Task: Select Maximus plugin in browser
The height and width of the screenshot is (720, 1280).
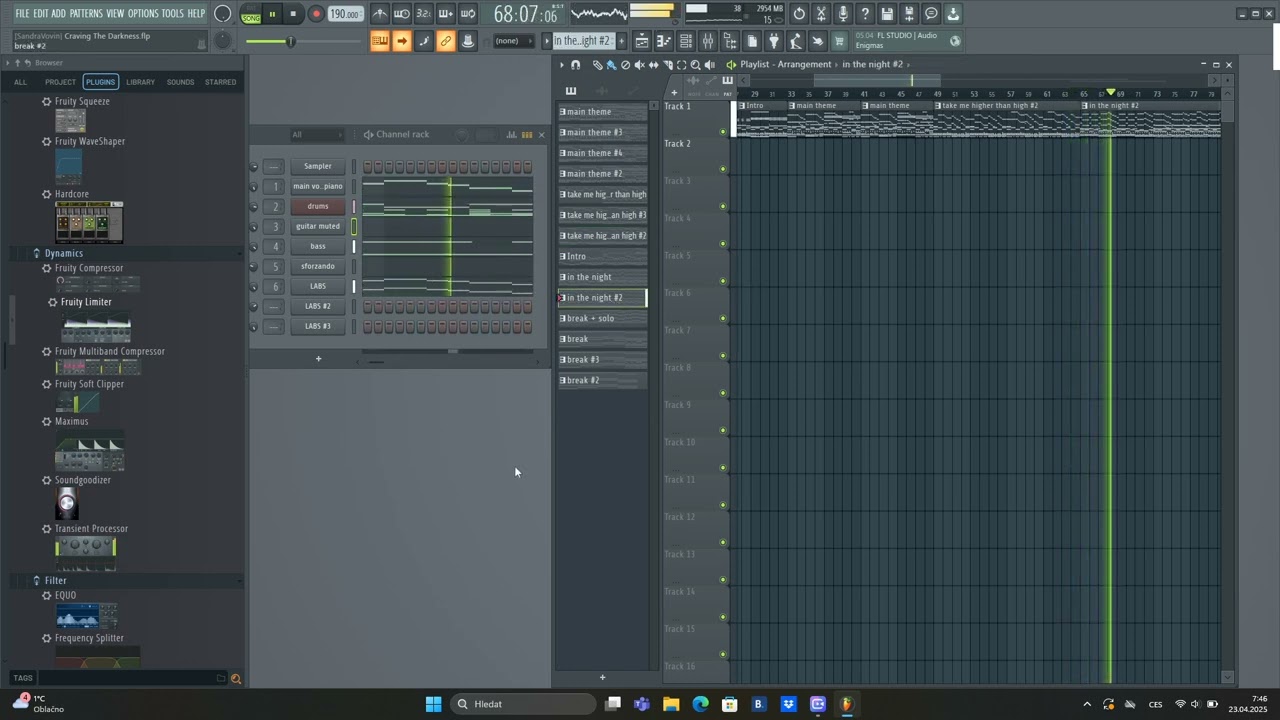Action: (x=72, y=421)
